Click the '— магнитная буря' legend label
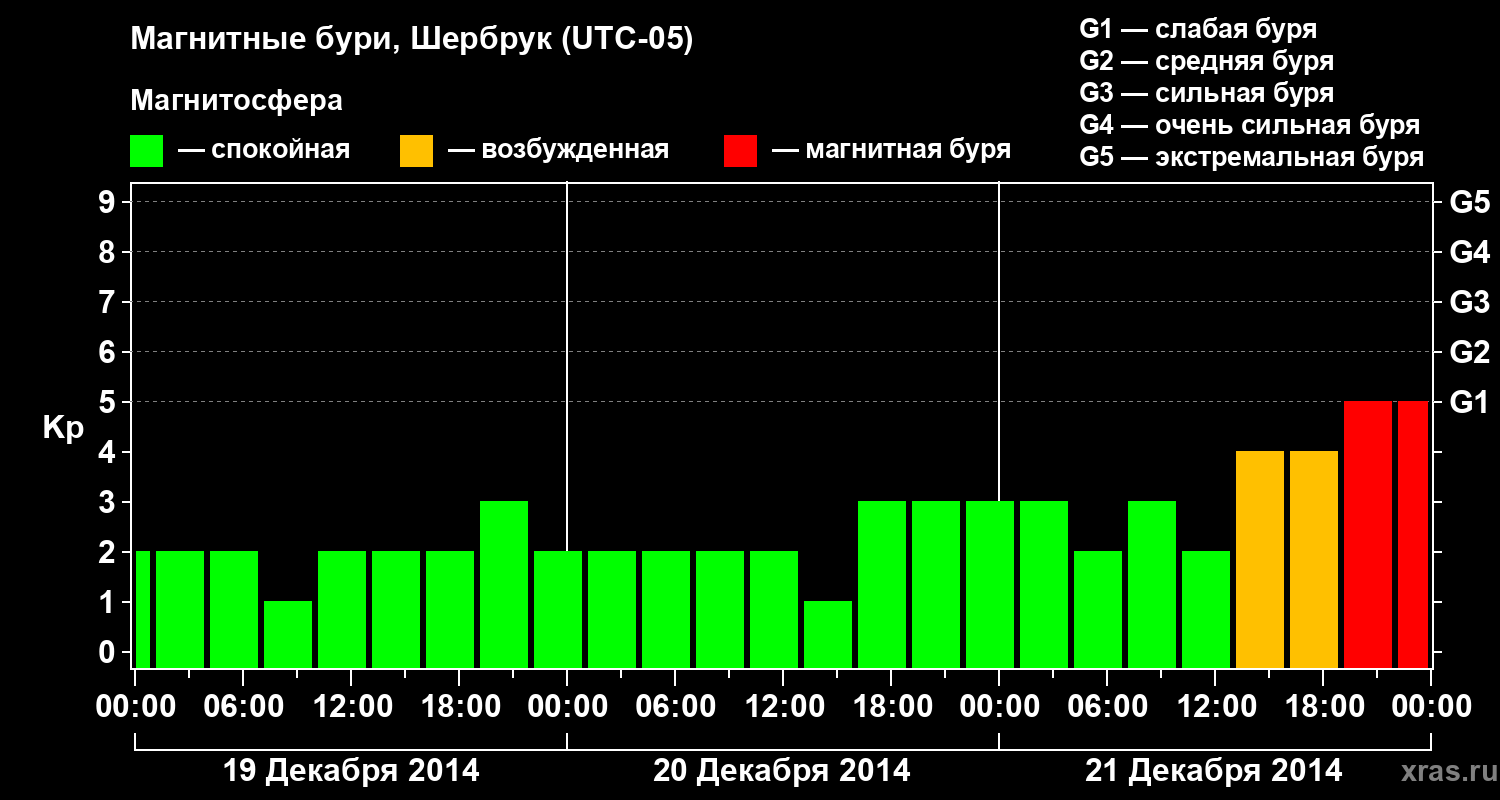The image size is (1500, 800). tap(892, 150)
